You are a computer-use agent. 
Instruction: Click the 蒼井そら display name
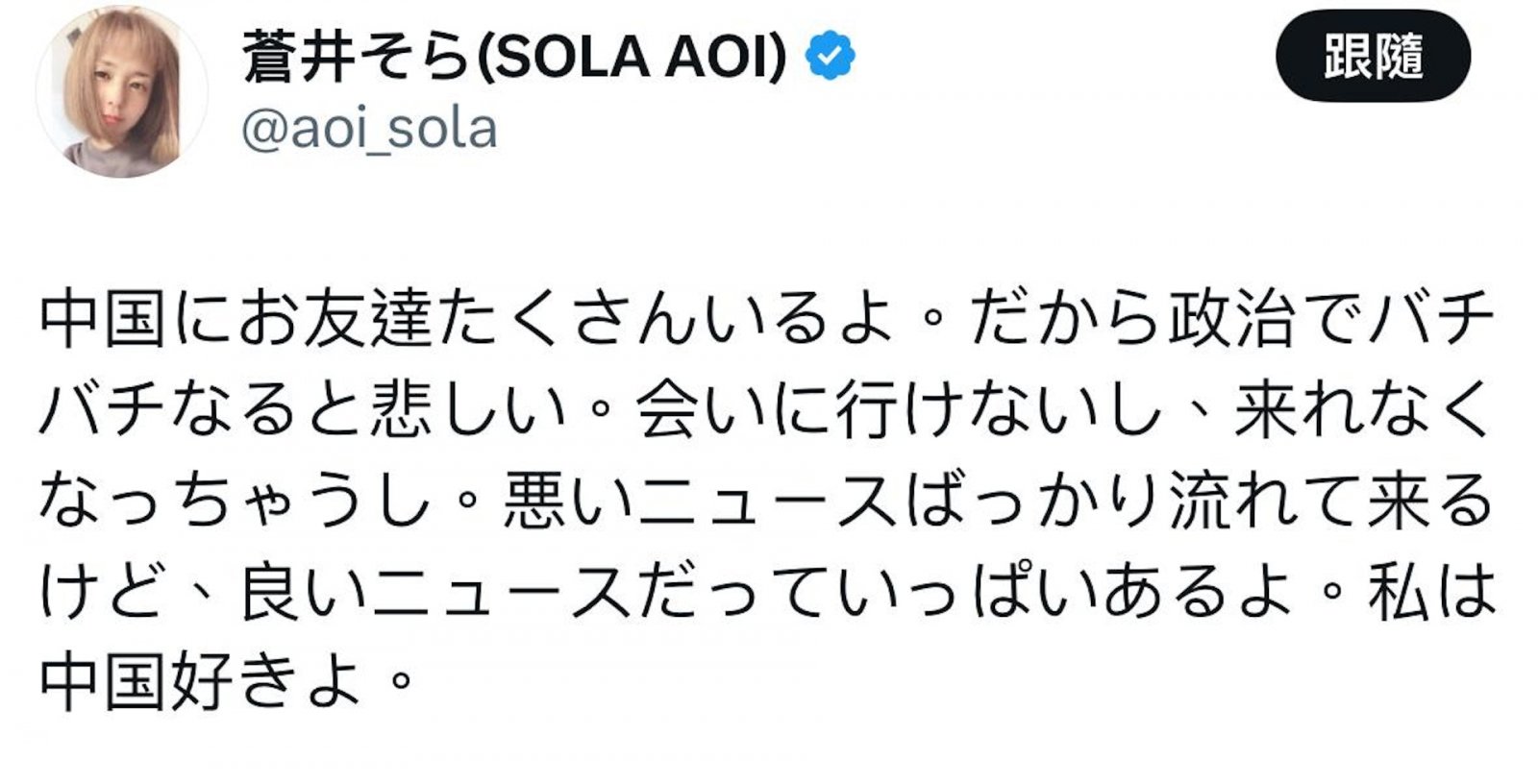tap(358, 57)
